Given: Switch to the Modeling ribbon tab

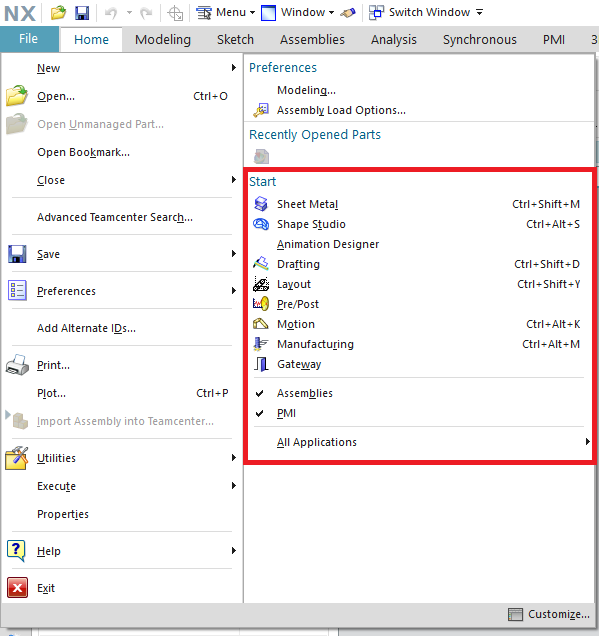Looking at the screenshot, I should click(x=163, y=40).
